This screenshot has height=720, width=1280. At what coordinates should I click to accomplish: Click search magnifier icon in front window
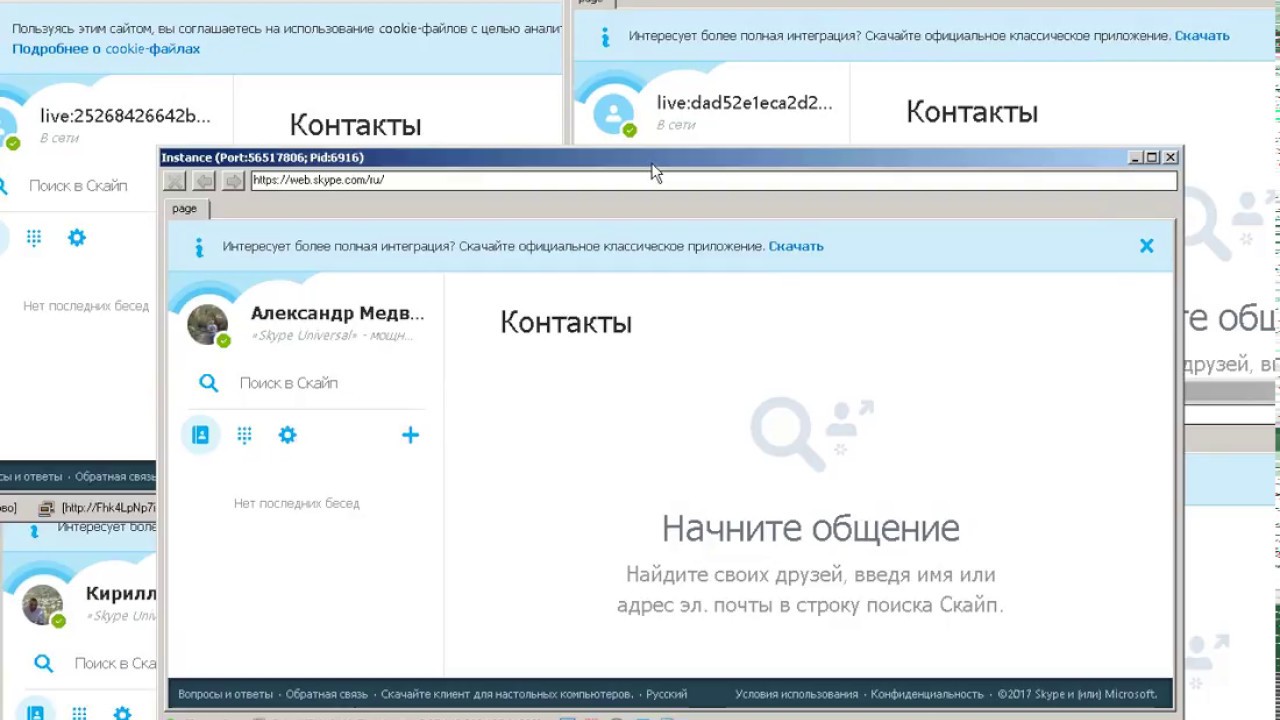(x=208, y=383)
